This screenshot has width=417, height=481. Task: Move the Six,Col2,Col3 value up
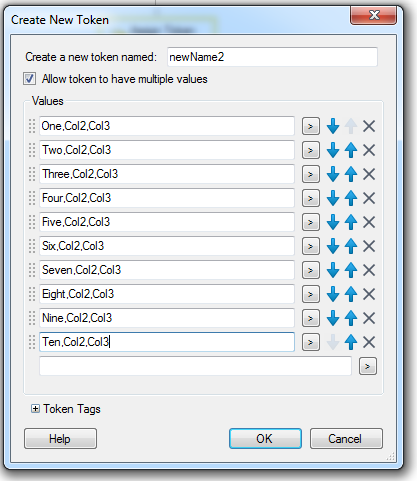coord(351,246)
